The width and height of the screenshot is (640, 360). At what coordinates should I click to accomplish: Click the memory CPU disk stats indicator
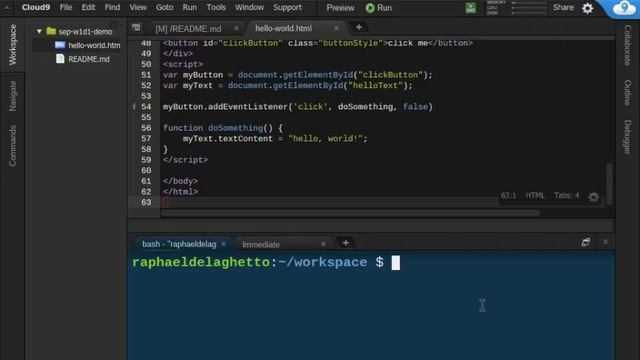pos(516,8)
